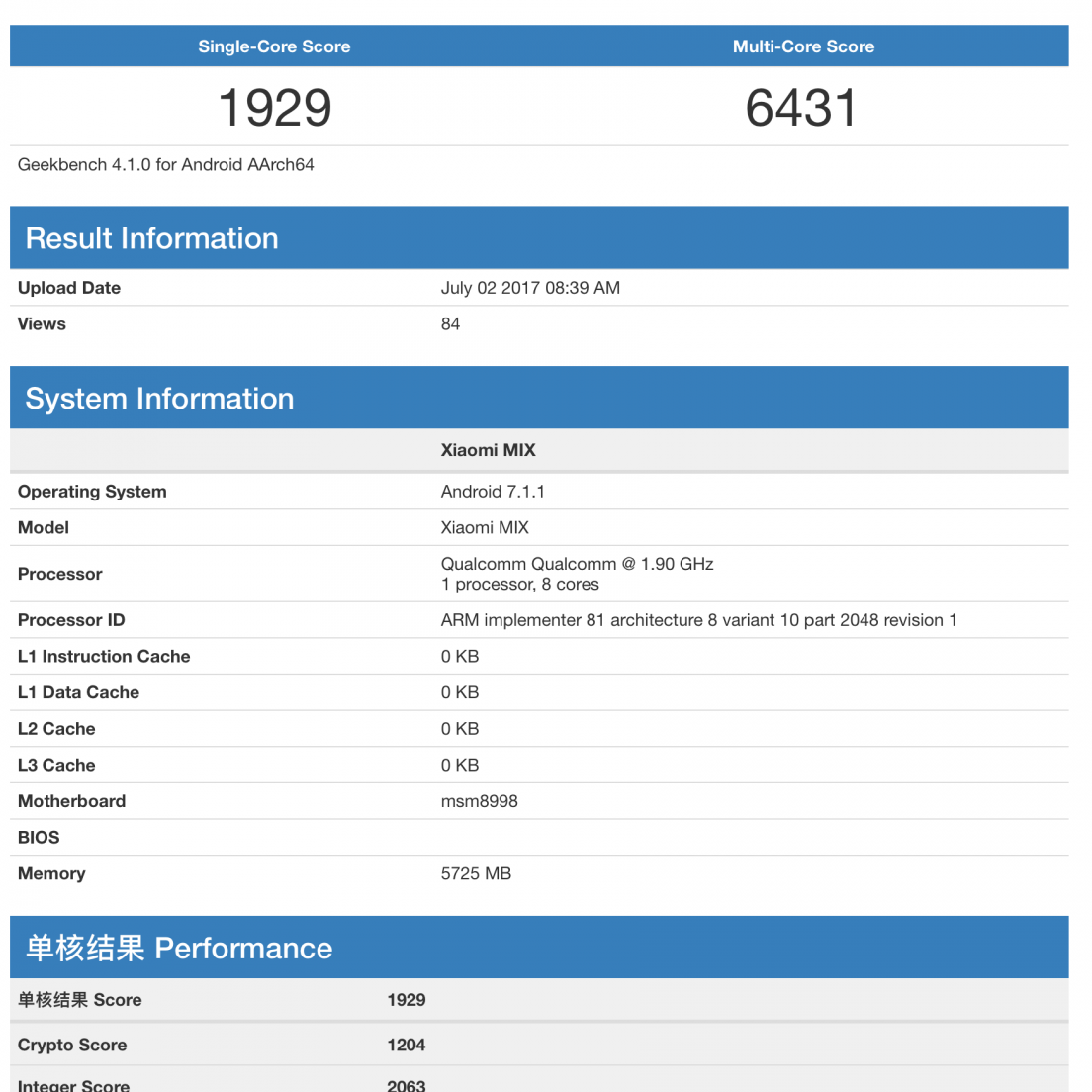Image resolution: width=1092 pixels, height=1092 pixels.
Task: Click Geekbench 4.1.0 for Android AArch64 text
Action: [x=166, y=165]
